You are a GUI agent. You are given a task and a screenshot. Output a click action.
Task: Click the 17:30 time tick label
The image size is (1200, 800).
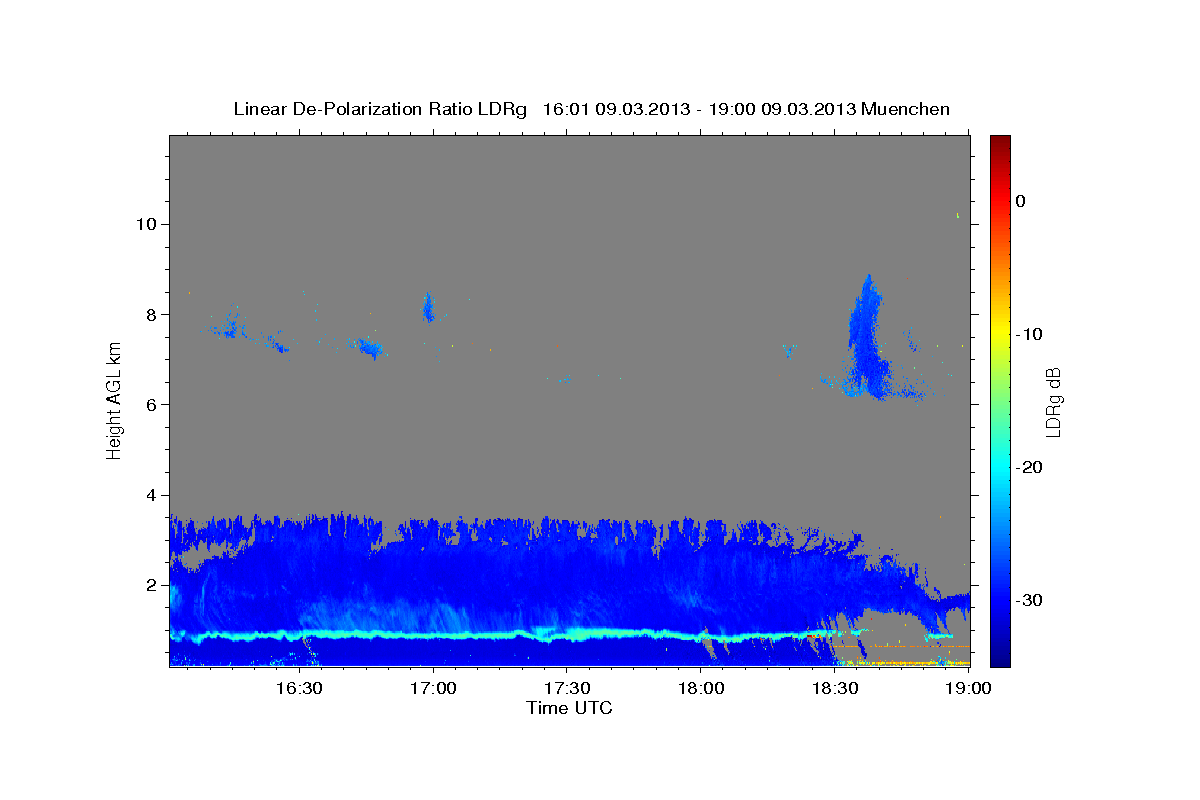567,688
